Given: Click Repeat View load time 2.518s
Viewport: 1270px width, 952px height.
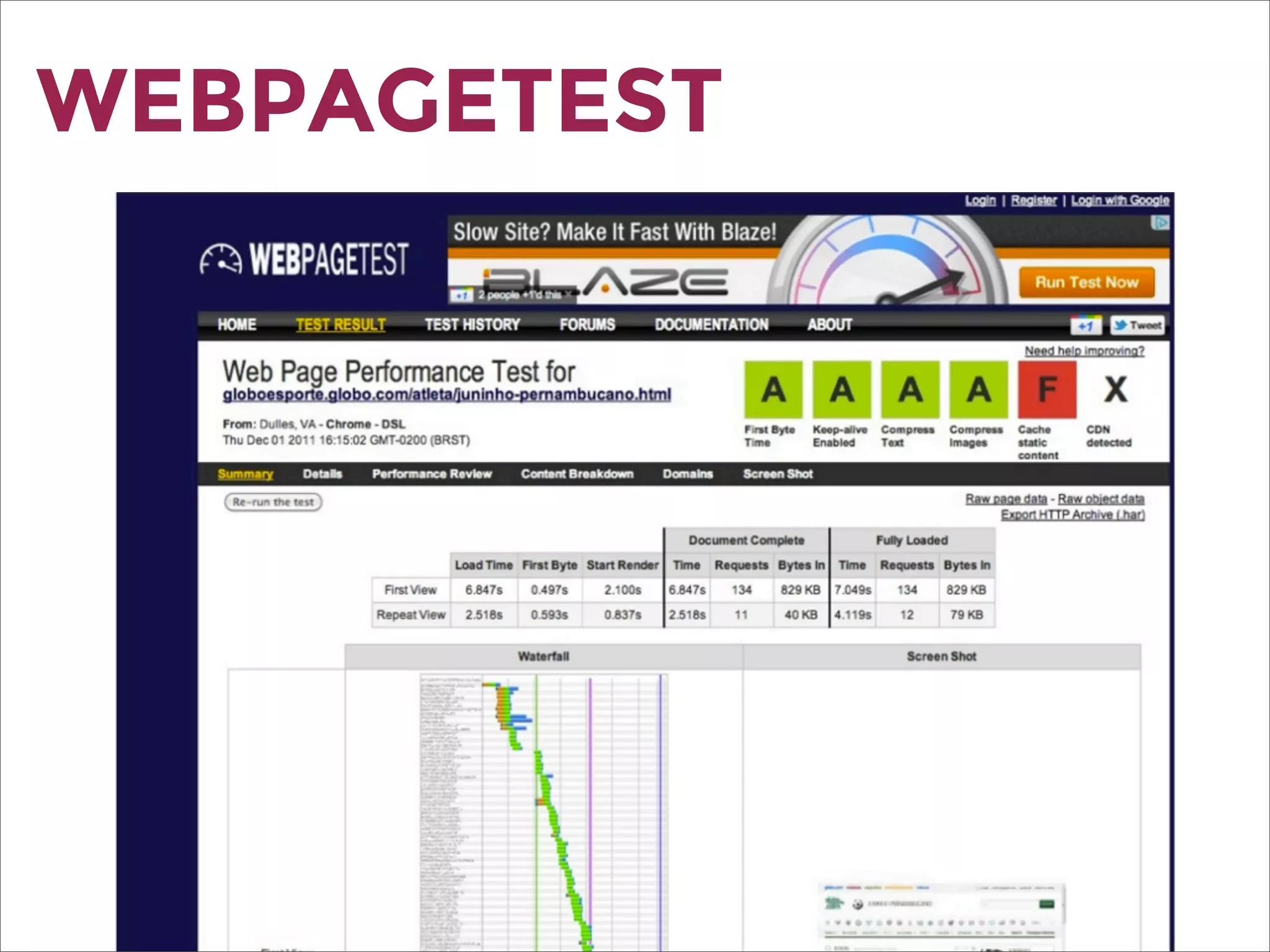Looking at the screenshot, I should pyautogui.click(x=484, y=615).
